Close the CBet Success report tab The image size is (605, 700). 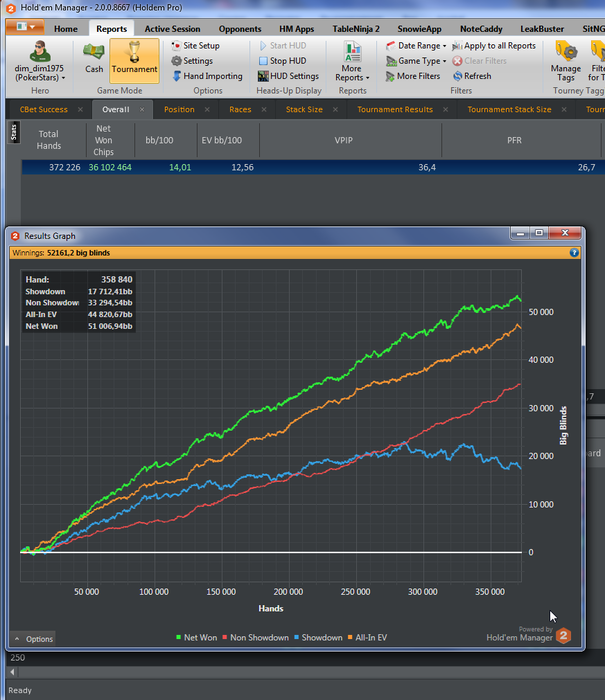80,109
